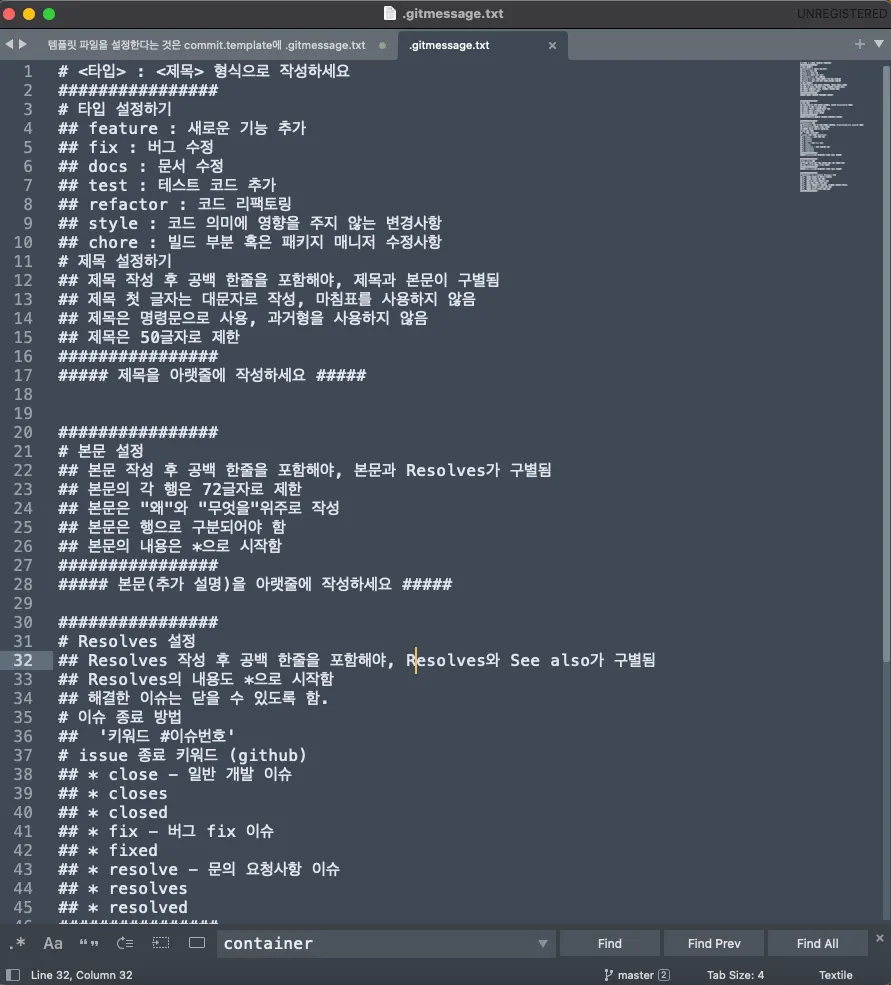891x985 pixels.
Task: Close the find panel
Action: [880, 938]
